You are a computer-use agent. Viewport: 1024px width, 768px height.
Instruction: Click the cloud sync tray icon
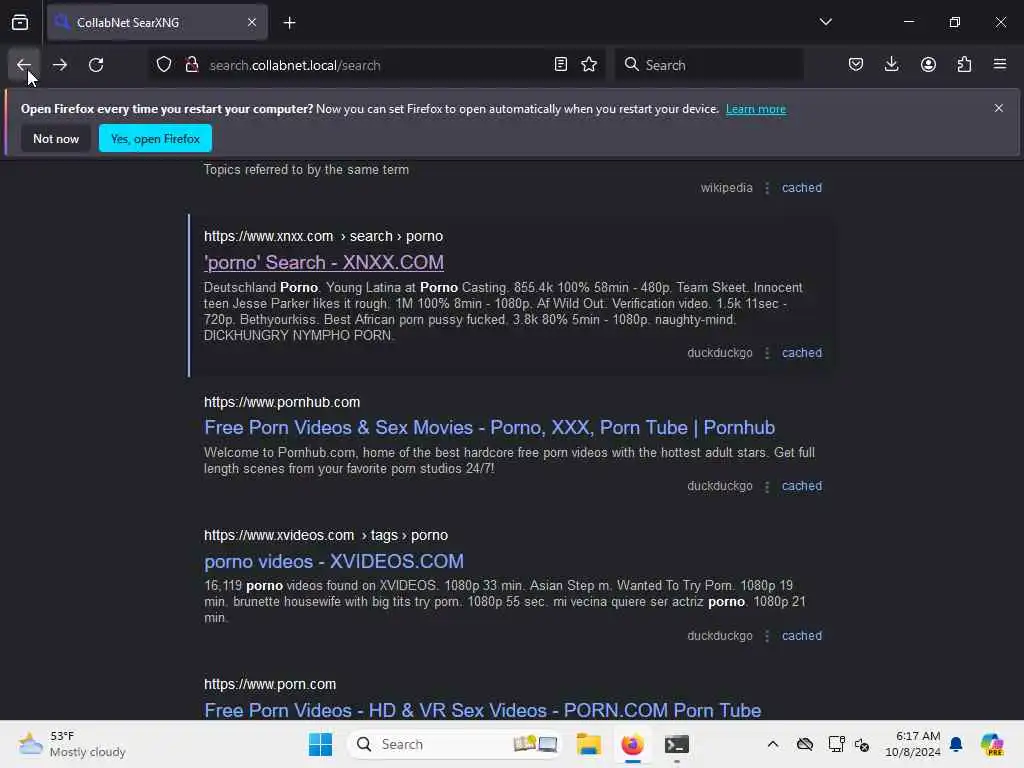click(805, 744)
